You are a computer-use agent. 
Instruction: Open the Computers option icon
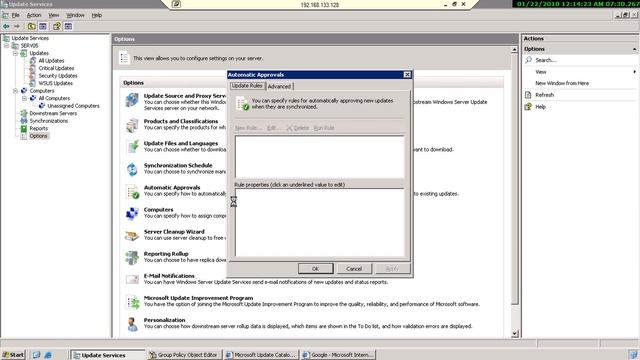pos(132,213)
